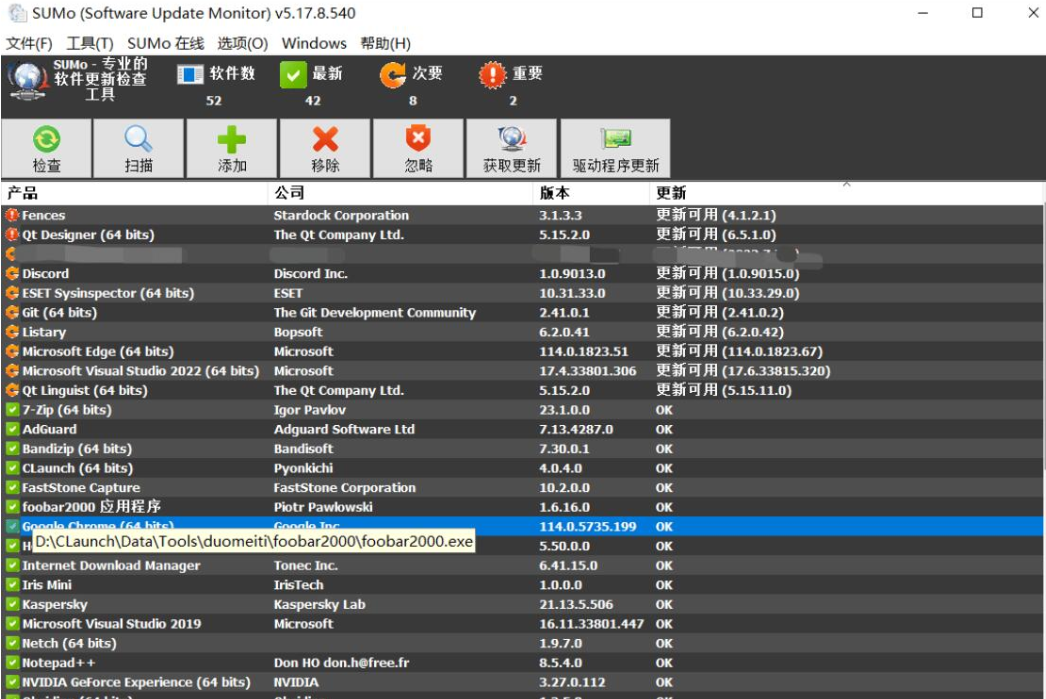
Task: Click the 忽略 (Ignore) shield icon
Action: [418, 140]
